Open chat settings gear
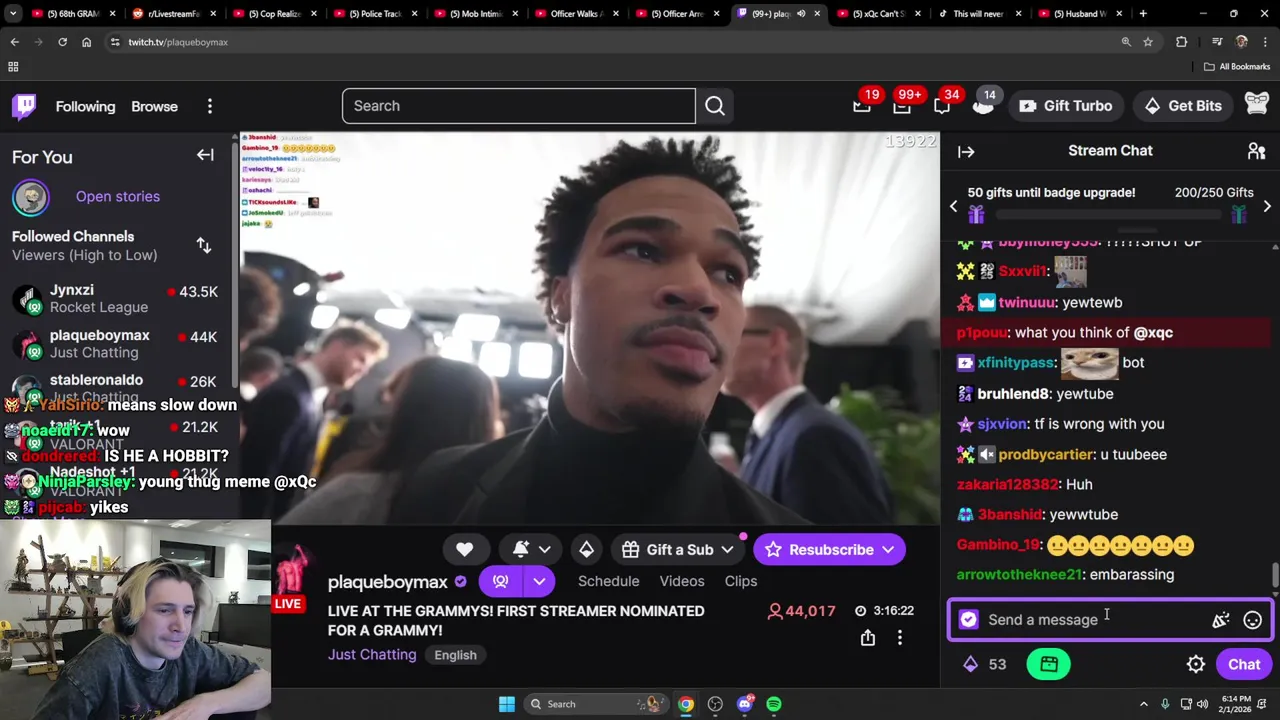1280x720 pixels. [1196, 664]
